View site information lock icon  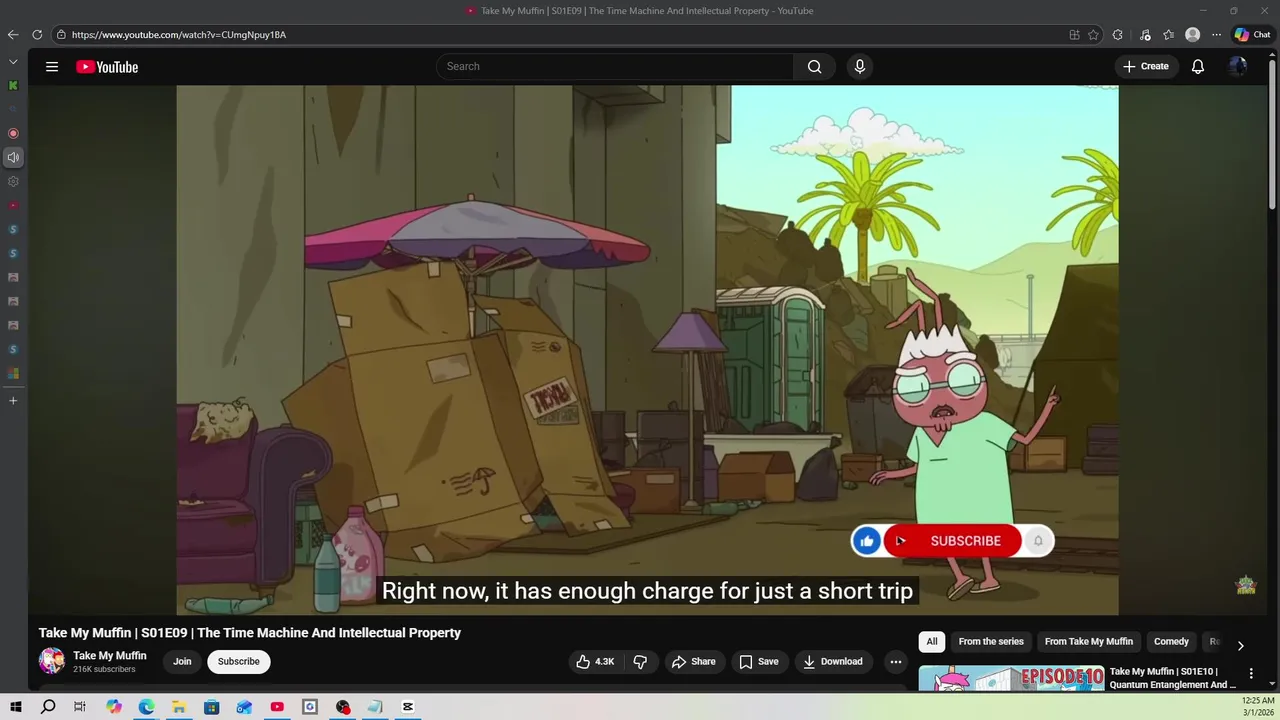click(61, 35)
